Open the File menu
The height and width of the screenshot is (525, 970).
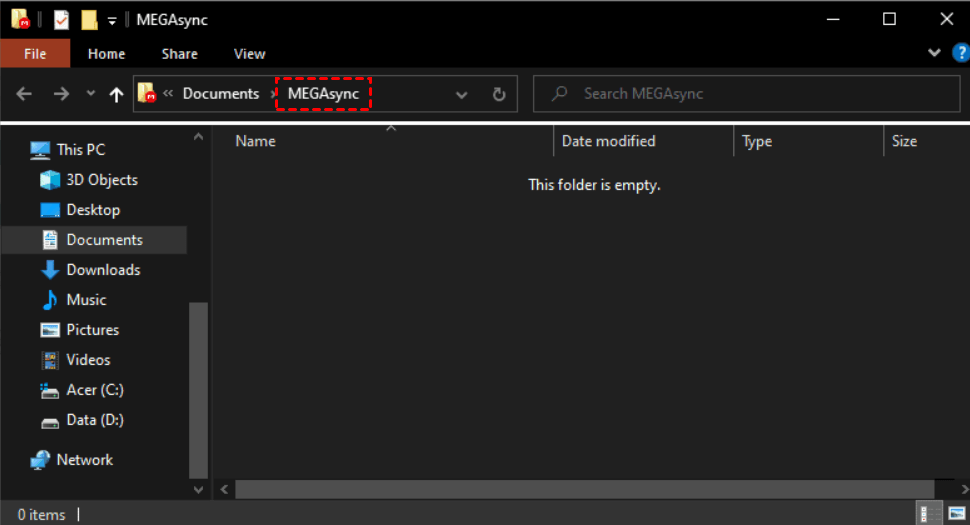35,54
